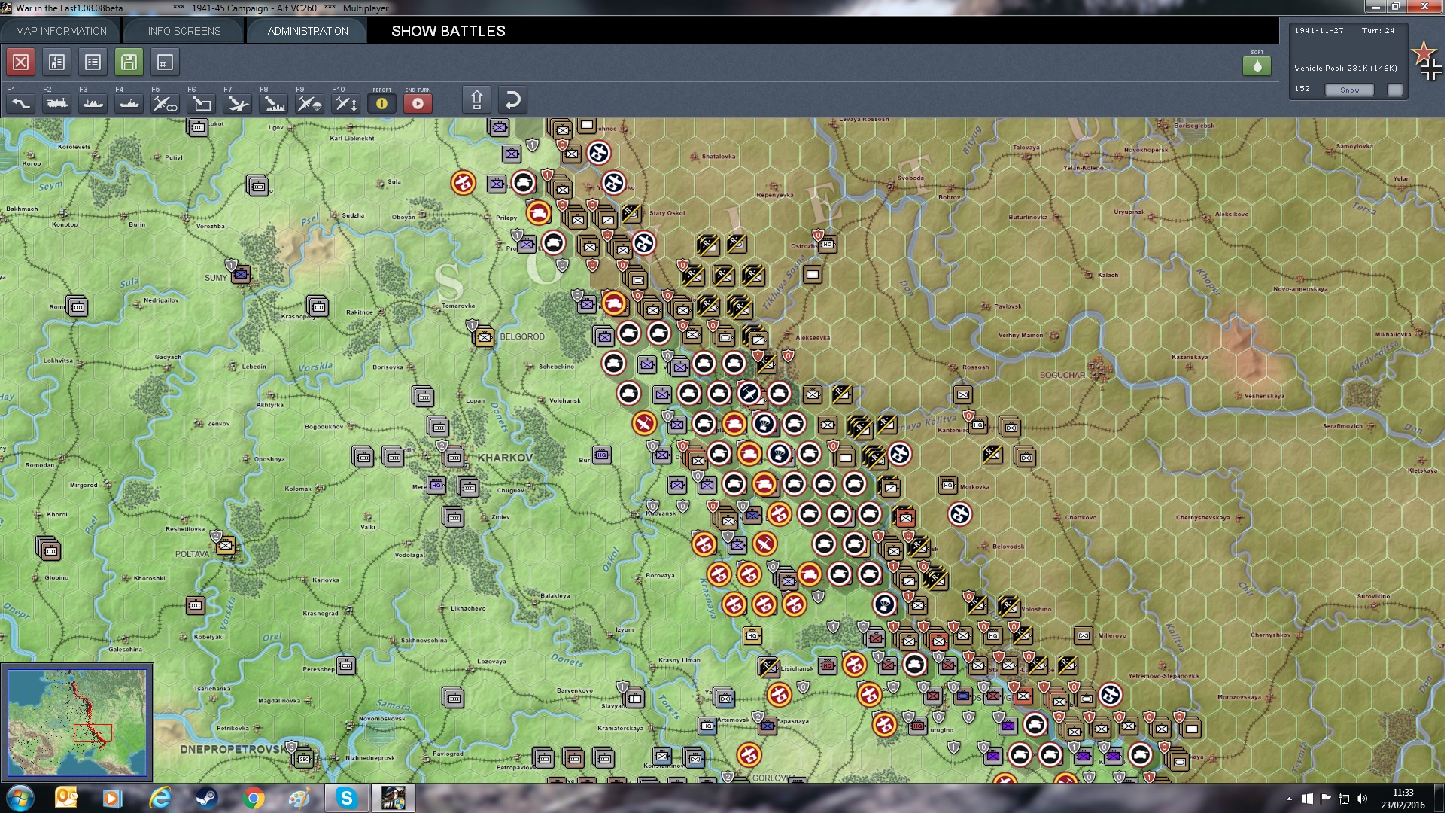Click the Kalach town label on map

(1108, 275)
